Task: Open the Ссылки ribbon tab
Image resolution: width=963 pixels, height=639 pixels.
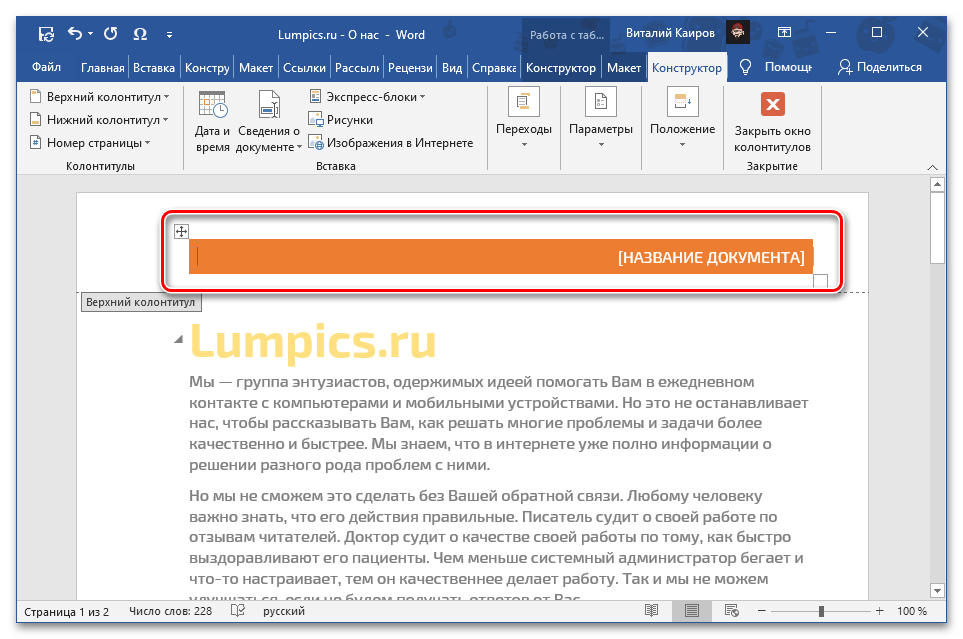Action: tap(304, 68)
